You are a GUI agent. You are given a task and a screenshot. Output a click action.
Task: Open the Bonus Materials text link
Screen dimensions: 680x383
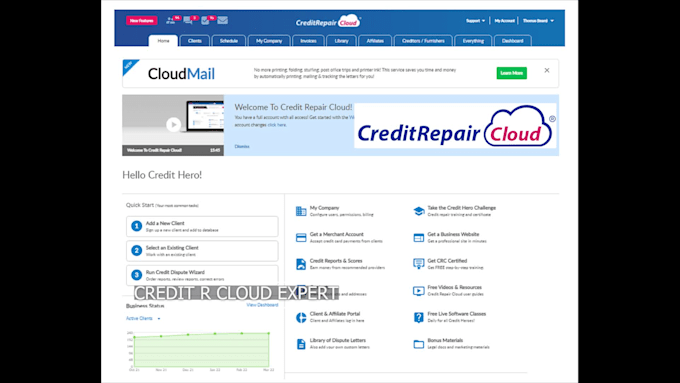click(445, 340)
